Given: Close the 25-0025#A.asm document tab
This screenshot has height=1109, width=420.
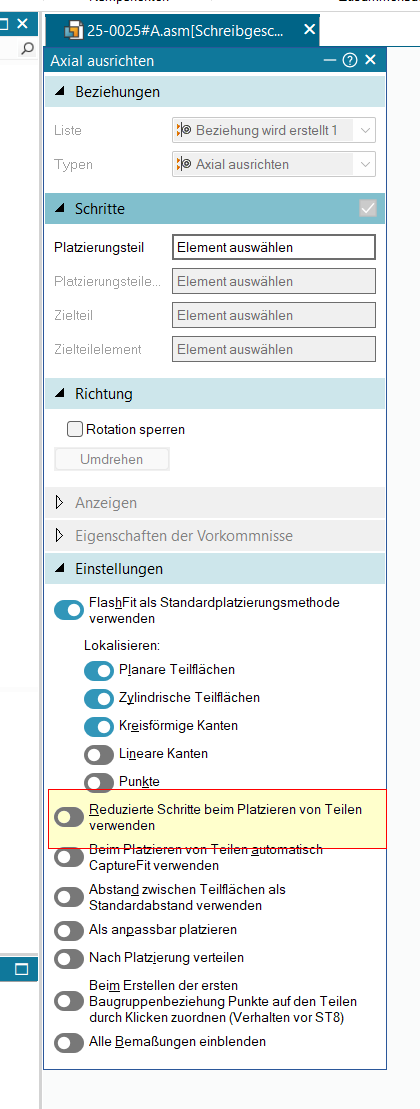Looking at the screenshot, I should pos(309,30).
